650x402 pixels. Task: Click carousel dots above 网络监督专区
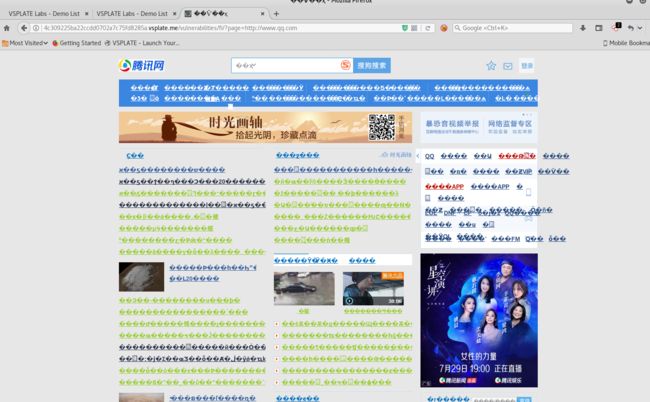pos(526,114)
